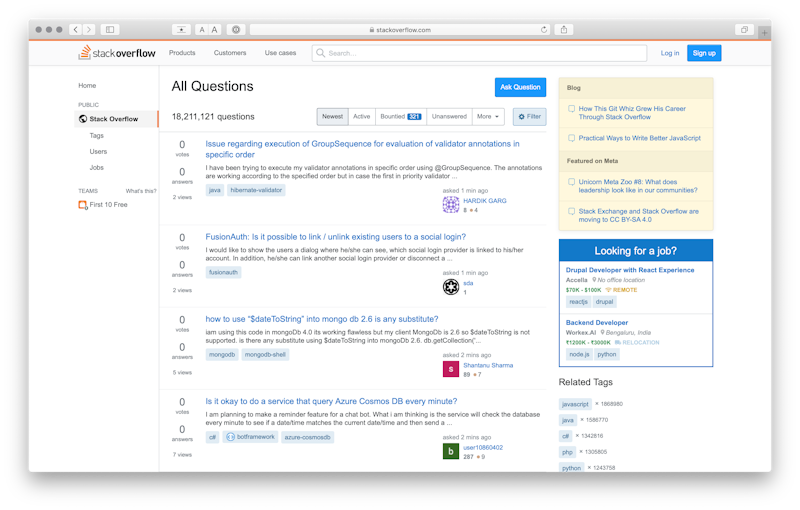Image resolution: width=800 pixels, height=510 pixels.
Task: Click the botframework tag icon
Action: [x=230, y=437]
